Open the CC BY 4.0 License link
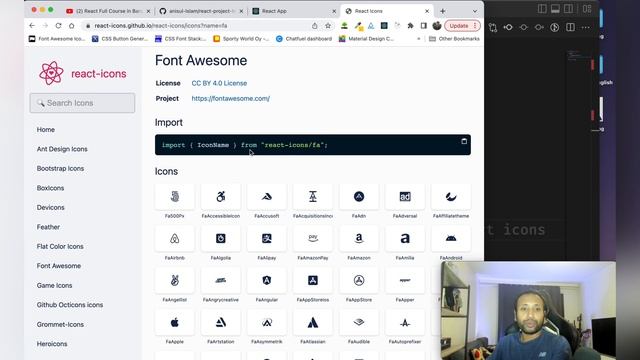The width and height of the screenshot is (640, 360). (x=219, y=83)
